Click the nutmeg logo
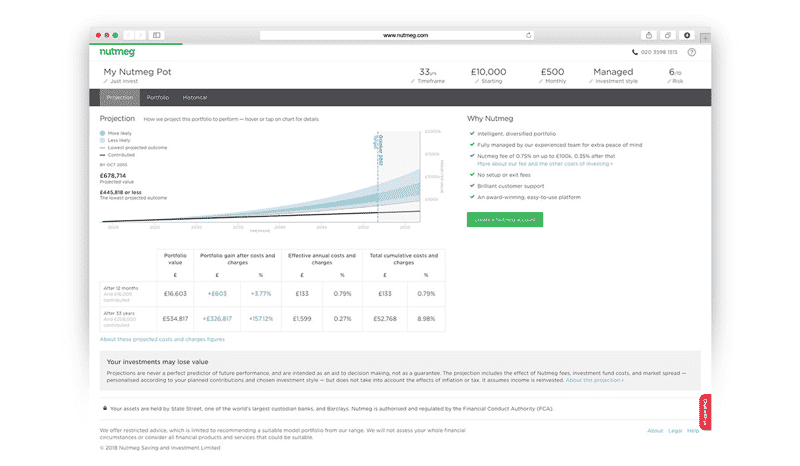 click(117, 52)
